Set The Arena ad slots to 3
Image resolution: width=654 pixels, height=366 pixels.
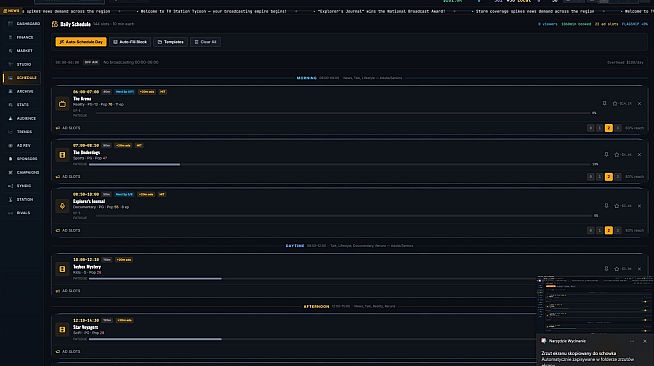(618, 128)
